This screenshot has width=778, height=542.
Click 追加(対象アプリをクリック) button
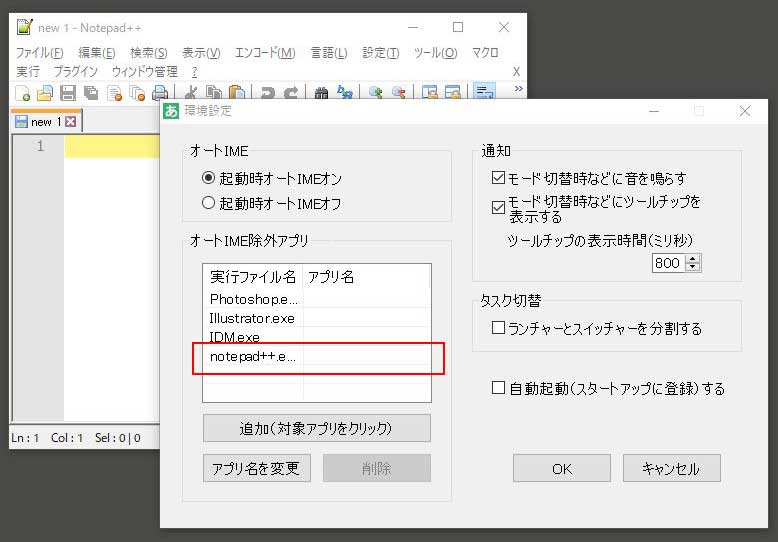tap(317, 428)
